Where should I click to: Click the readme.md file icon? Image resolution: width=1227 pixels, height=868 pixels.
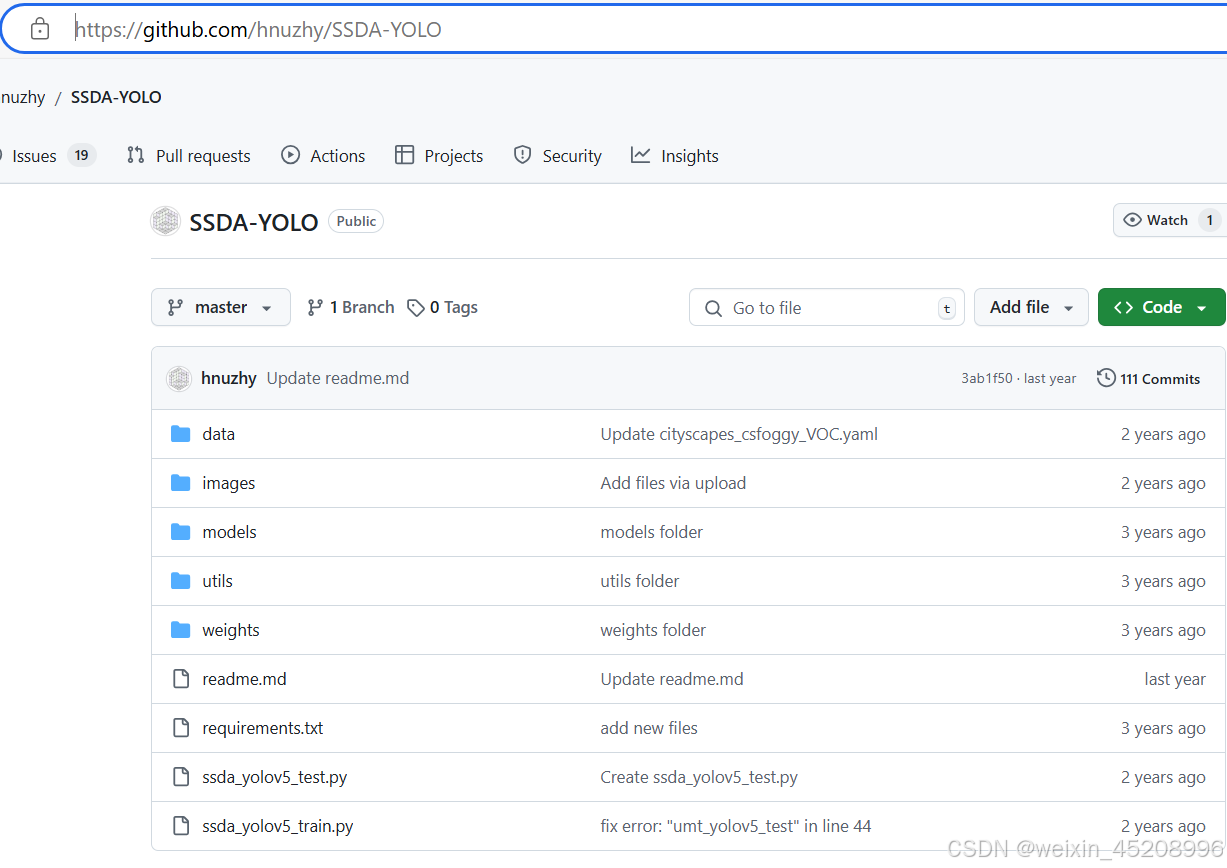click(x=181, y=679)
